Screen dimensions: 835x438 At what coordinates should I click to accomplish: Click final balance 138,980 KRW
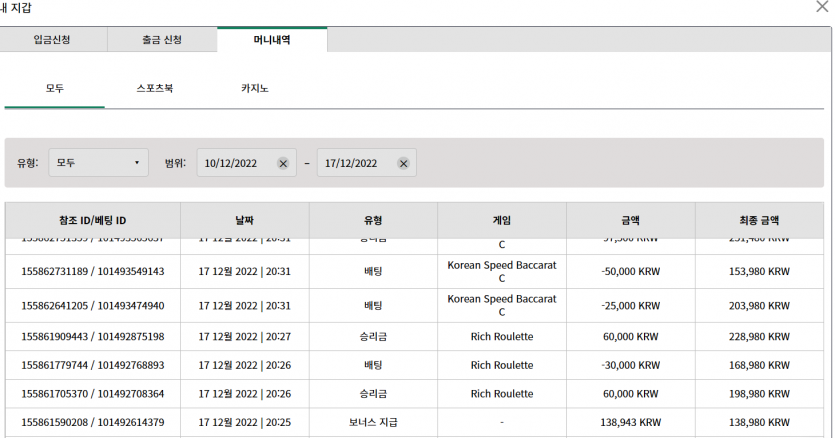759,423
